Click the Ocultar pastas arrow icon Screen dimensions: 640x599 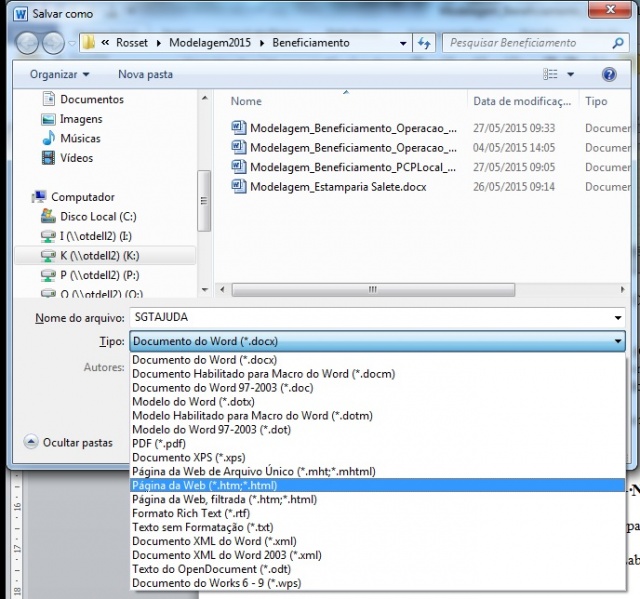(31, 442)
